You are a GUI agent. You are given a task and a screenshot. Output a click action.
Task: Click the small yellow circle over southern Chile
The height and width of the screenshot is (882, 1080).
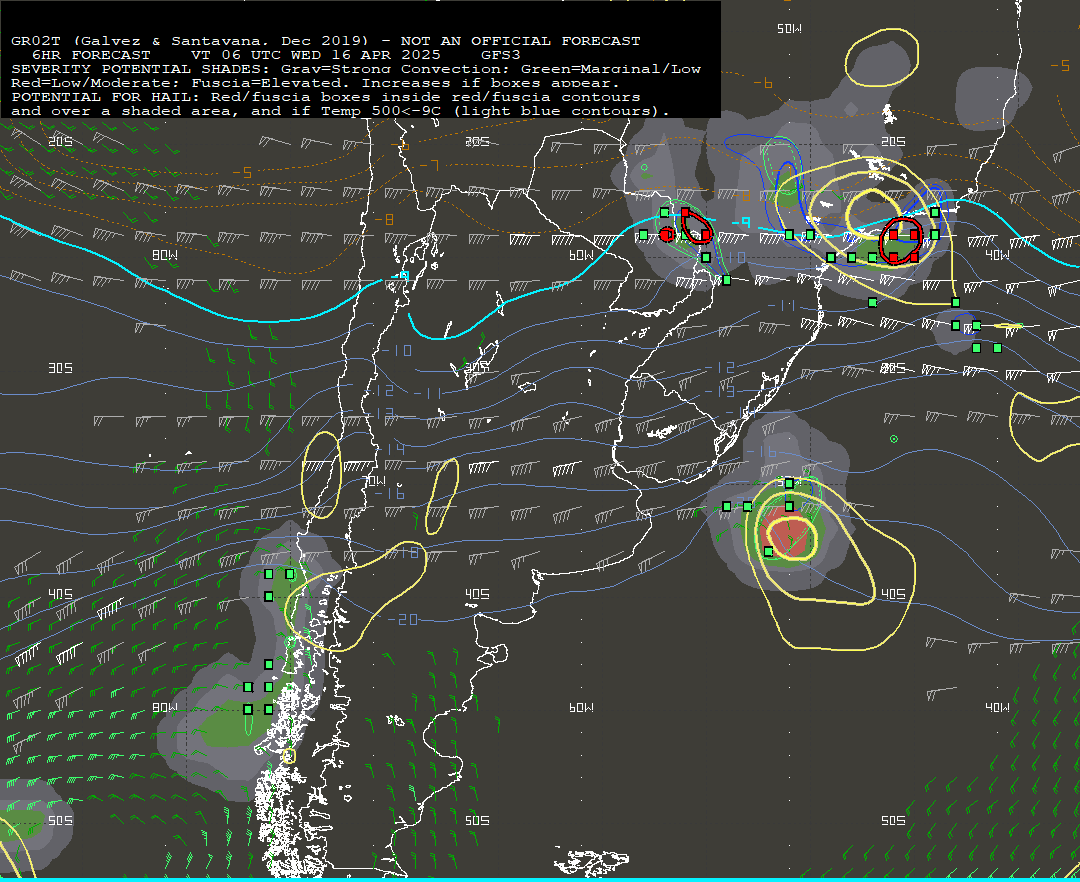click(289, 756)
